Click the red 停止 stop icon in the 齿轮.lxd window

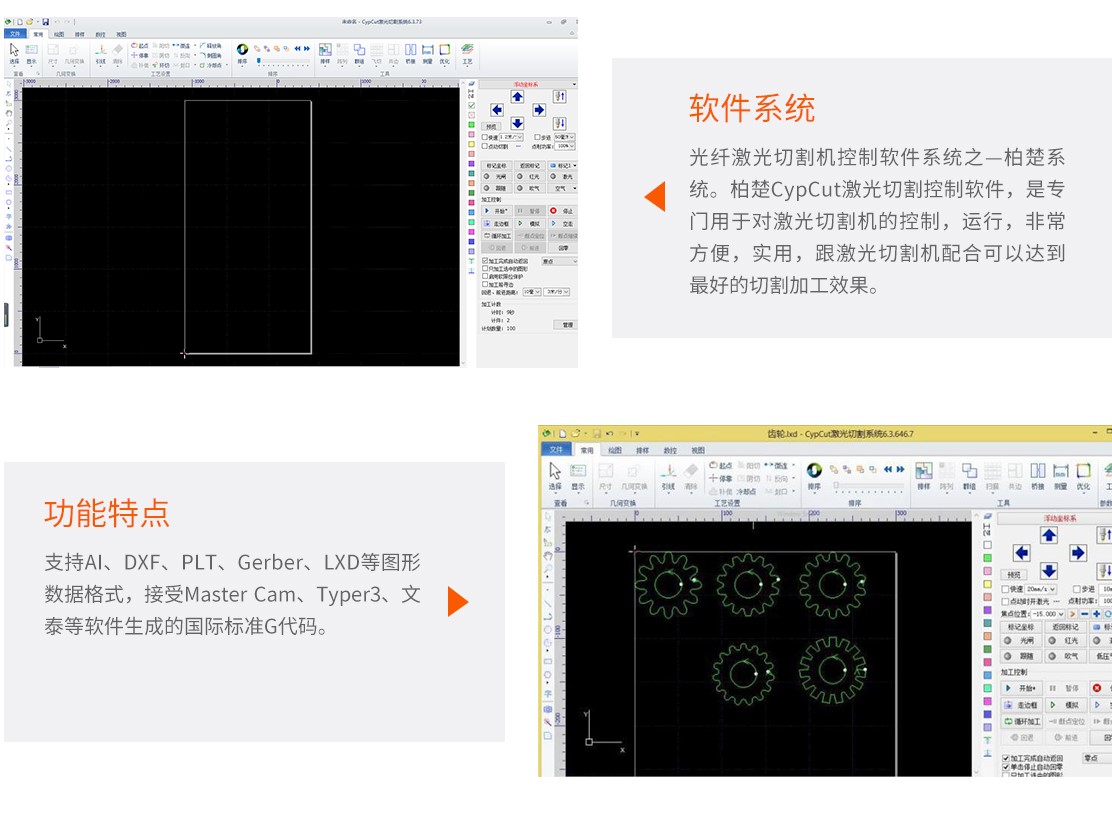[1097, 688]
